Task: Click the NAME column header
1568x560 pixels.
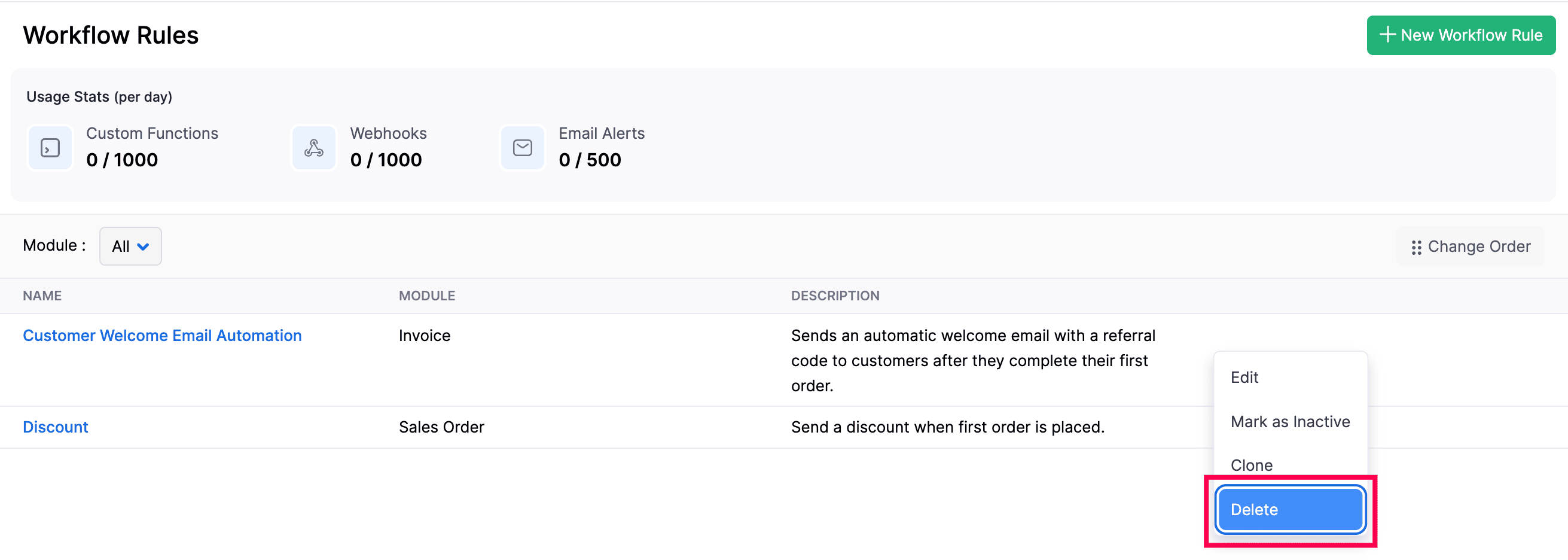Action: coord(42,296)
